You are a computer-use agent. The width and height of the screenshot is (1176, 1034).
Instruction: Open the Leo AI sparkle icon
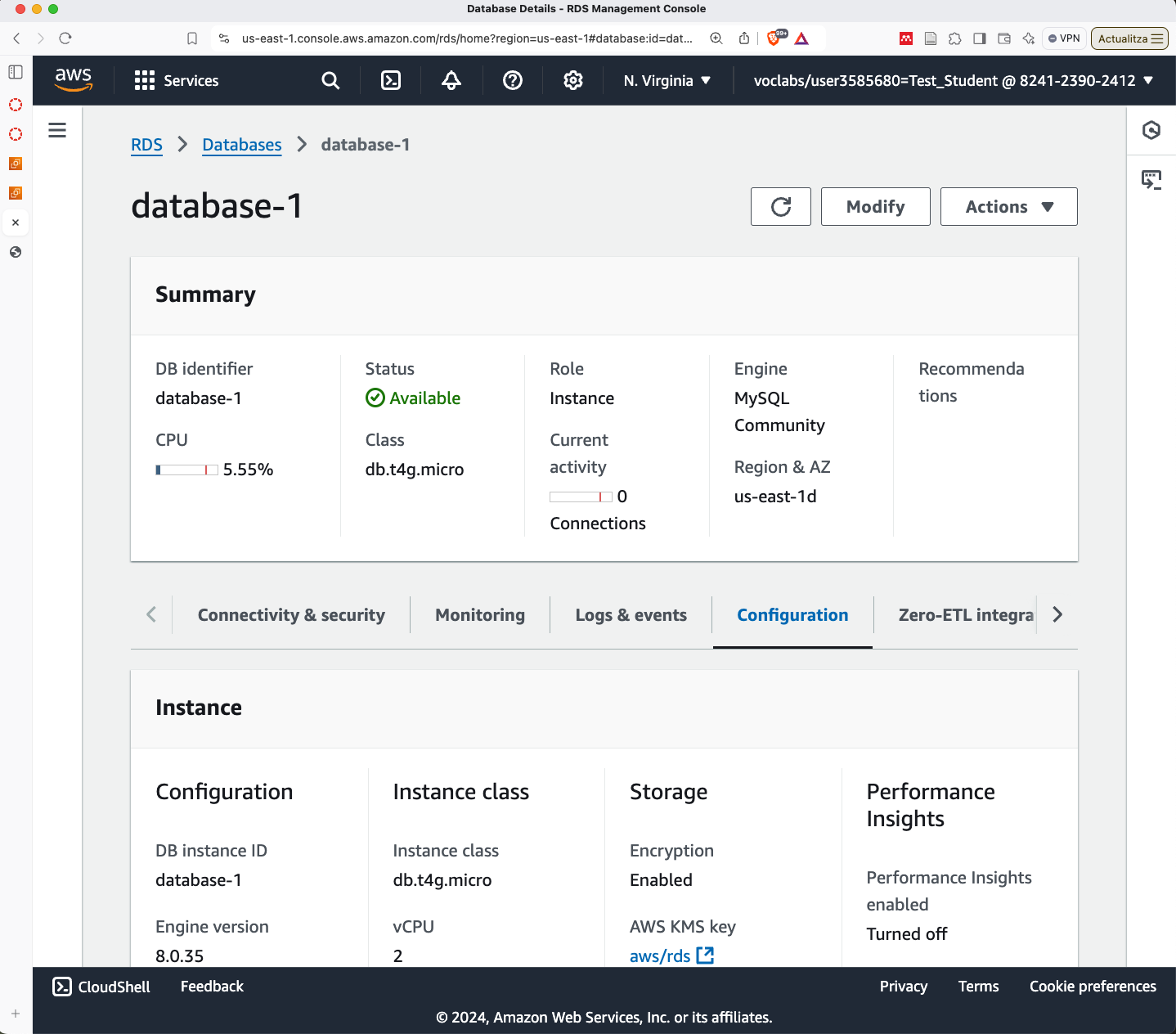coord(1028,38)
